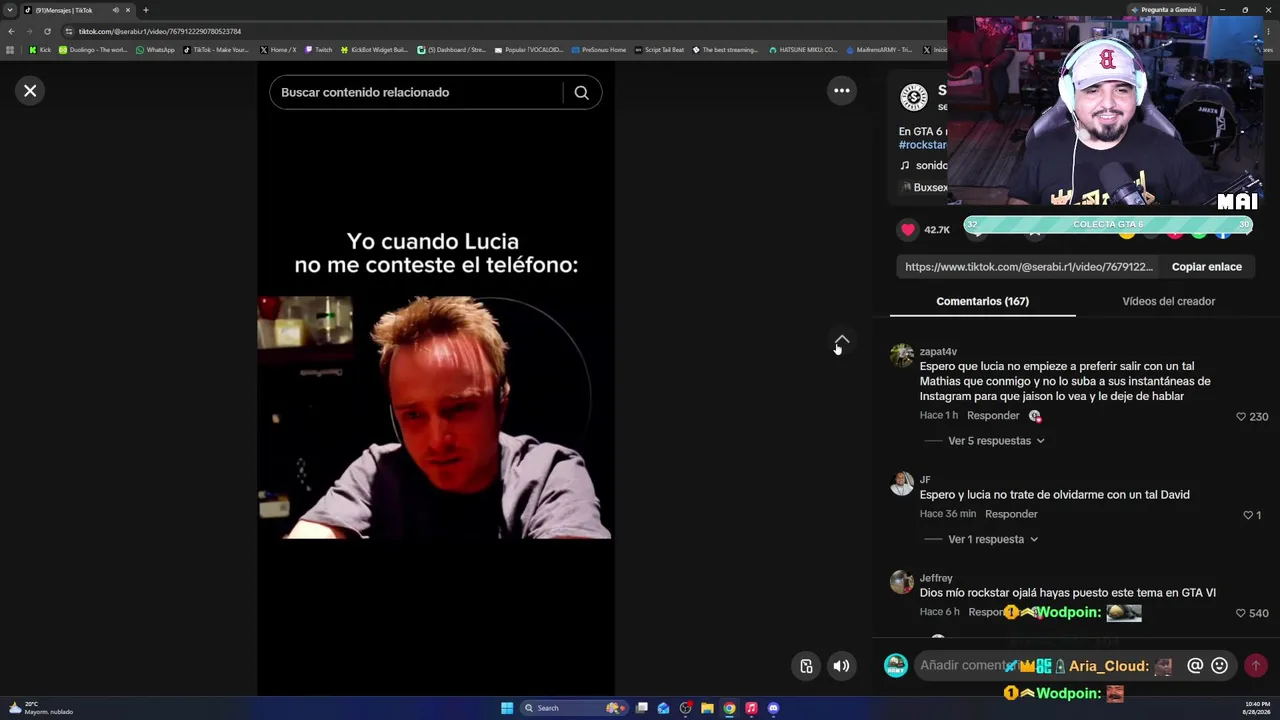Like the video with the heart icon

click(x=908, y=230)
